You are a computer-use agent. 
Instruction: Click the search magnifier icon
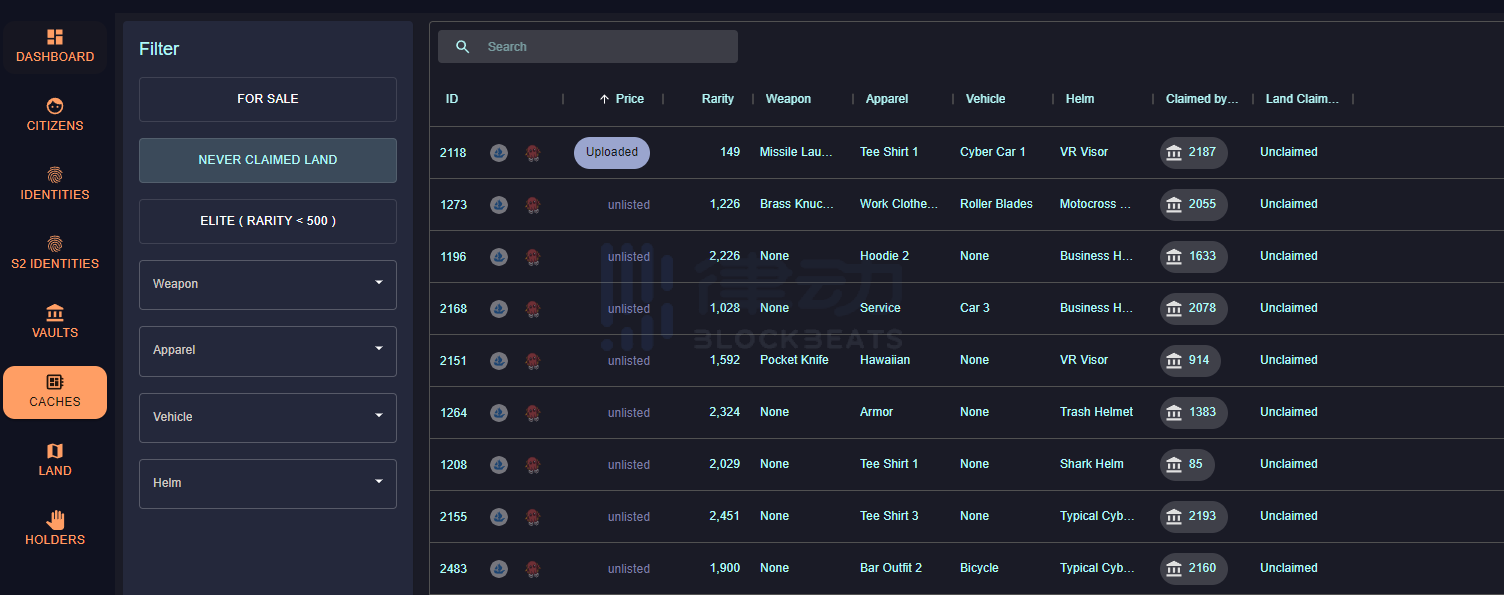click(x=462, y=47)
